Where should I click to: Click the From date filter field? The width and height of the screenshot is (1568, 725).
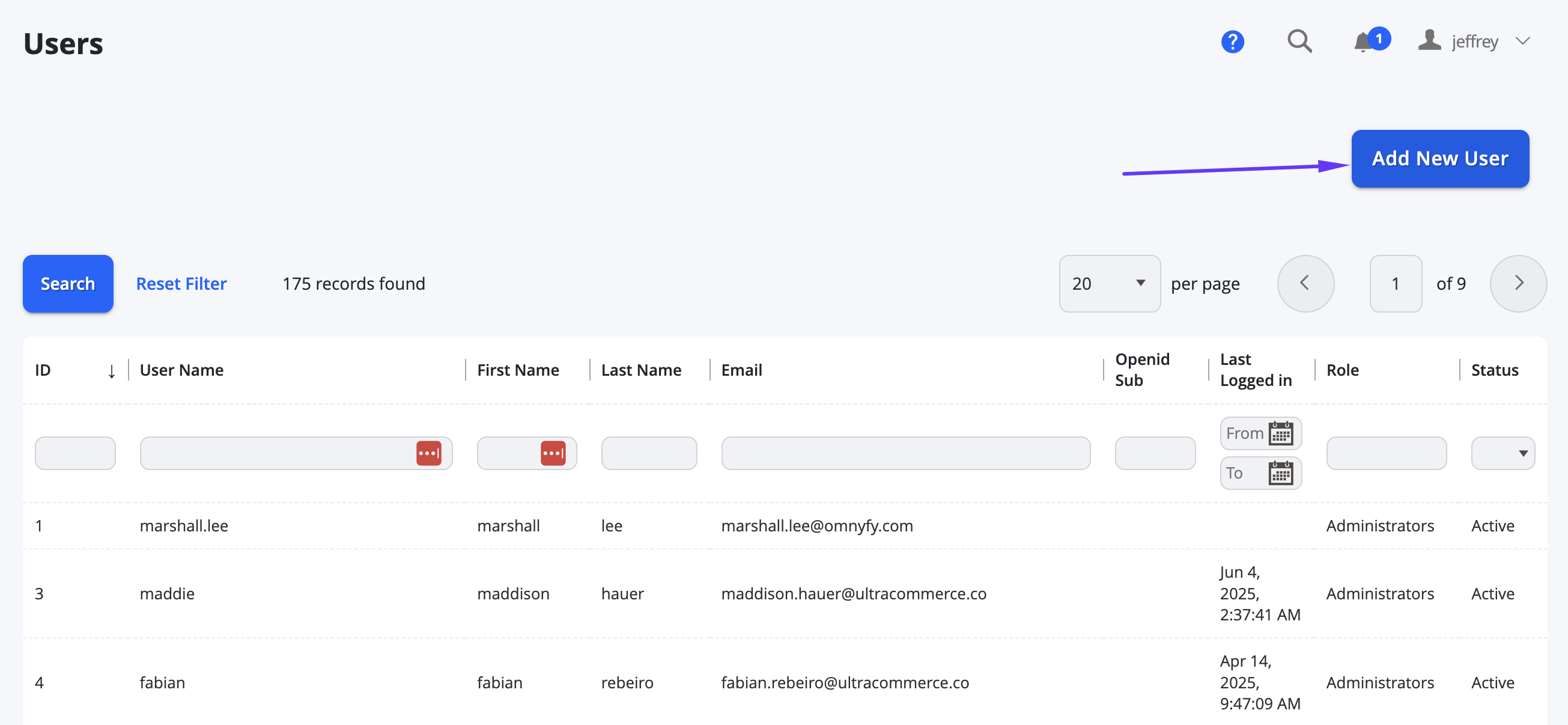1260,433
